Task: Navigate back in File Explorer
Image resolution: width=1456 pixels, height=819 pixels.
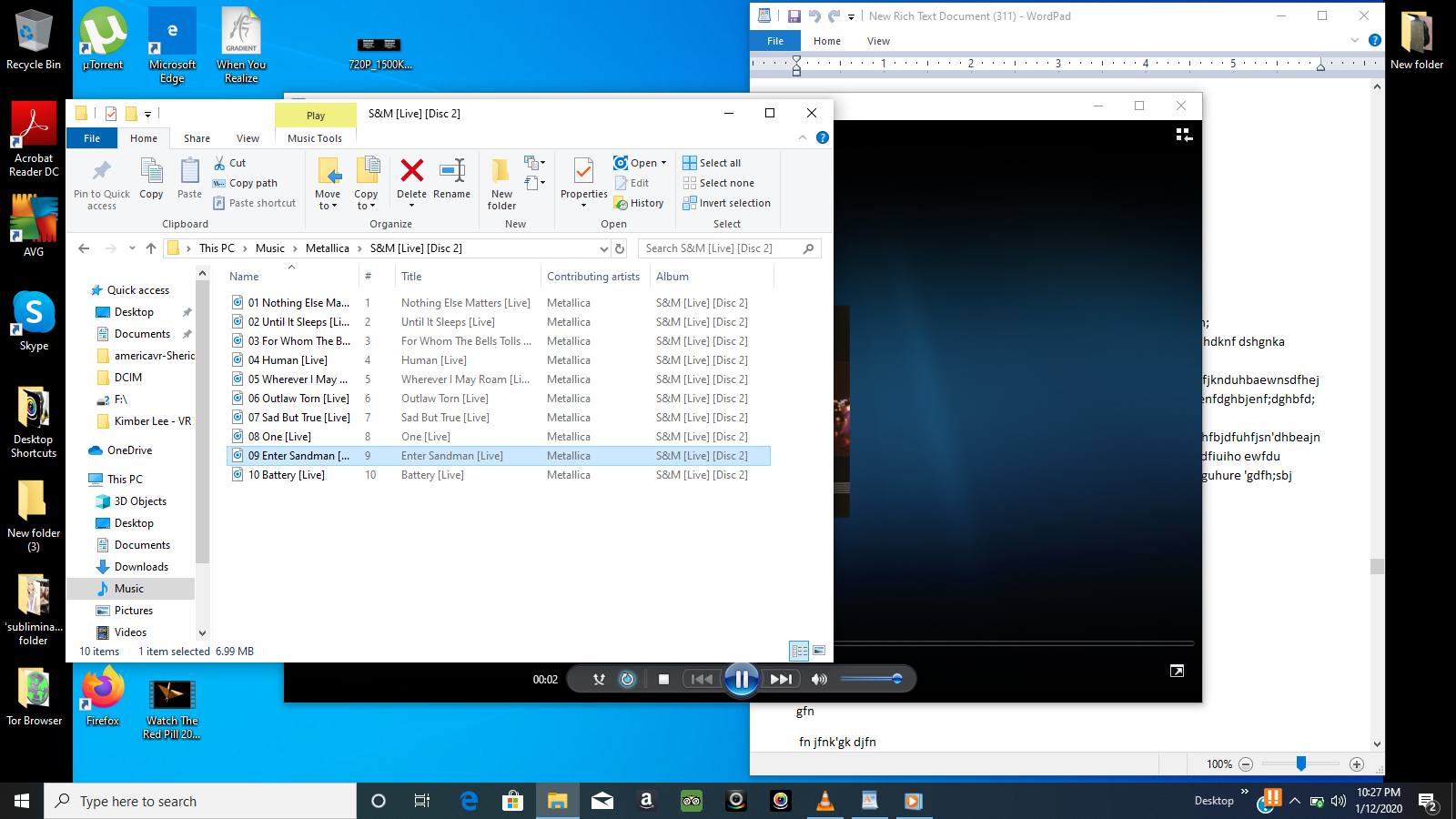Action: [84, 248]
